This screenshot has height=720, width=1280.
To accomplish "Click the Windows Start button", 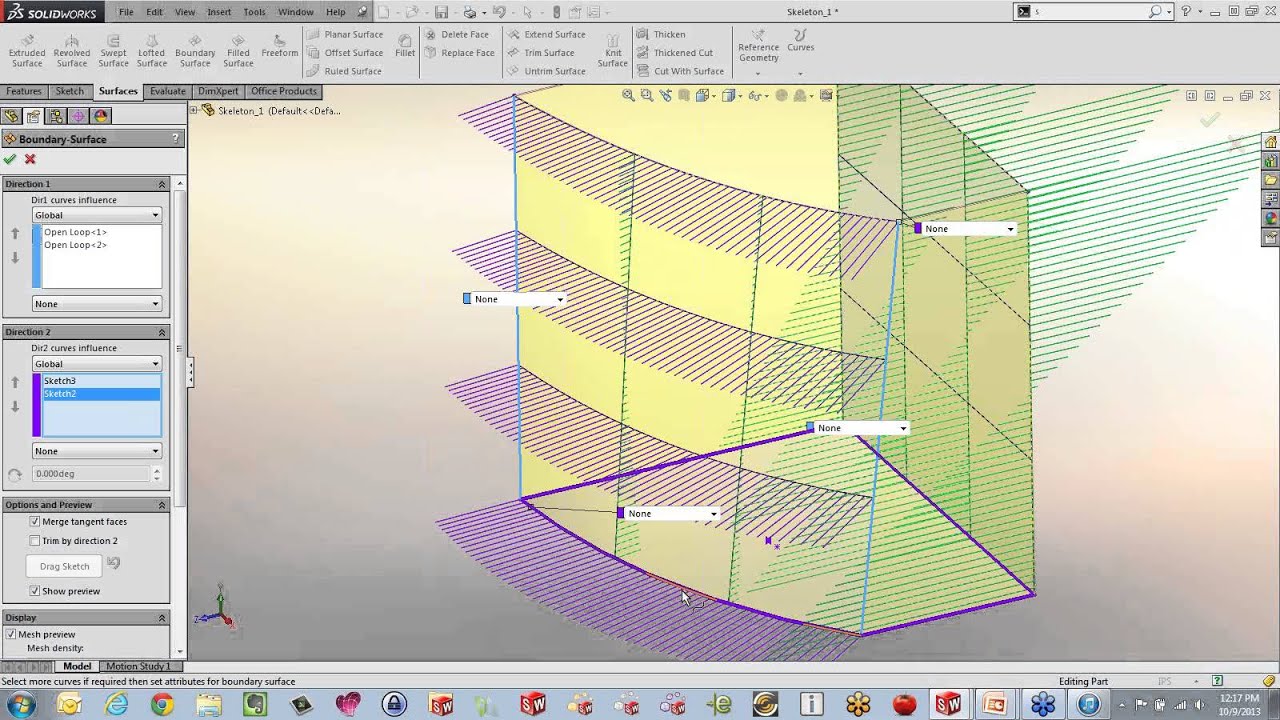I will pyautogui.click(x=20, y=705).
